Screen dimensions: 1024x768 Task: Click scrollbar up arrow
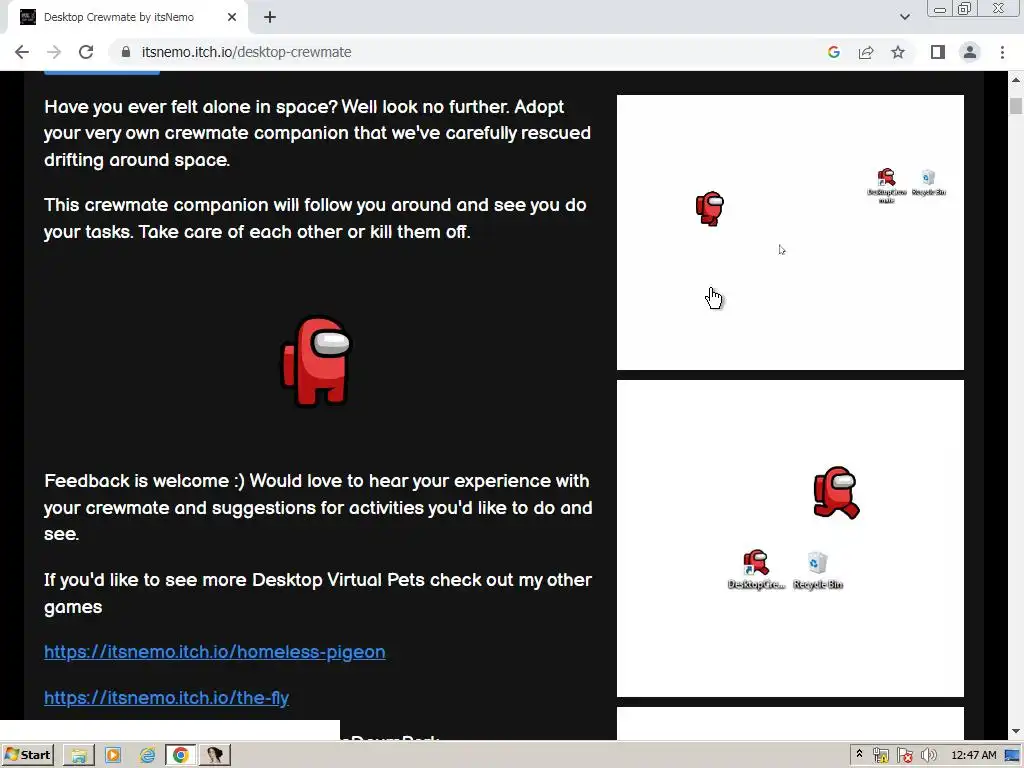[1016, 80]
